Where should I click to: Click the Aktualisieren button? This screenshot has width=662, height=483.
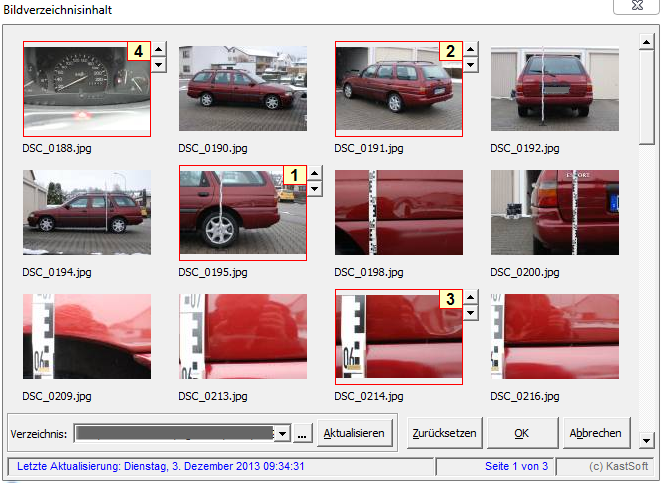pyautogui.click(x=354, y=433)
